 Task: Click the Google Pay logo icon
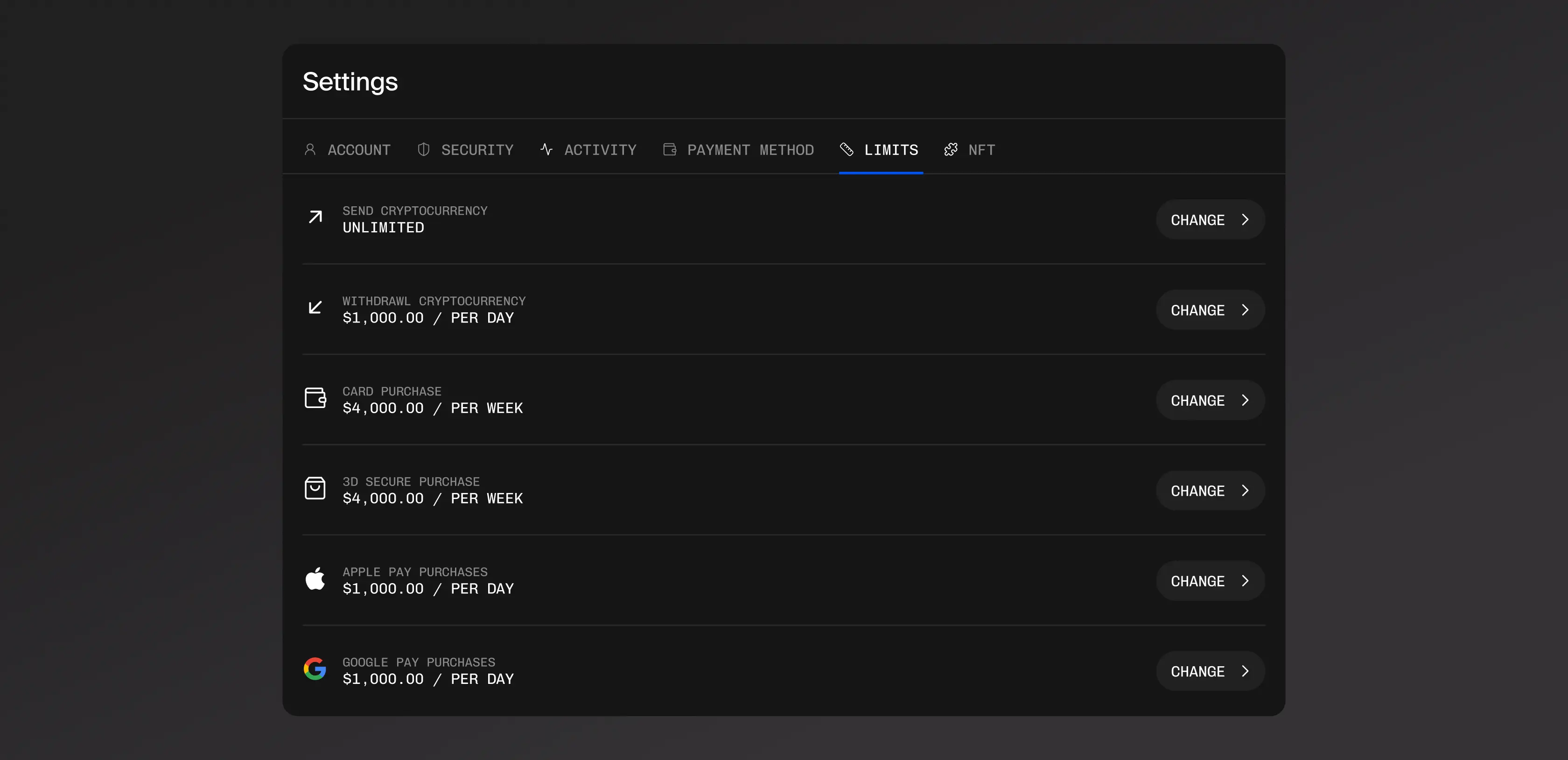point(315,669)
